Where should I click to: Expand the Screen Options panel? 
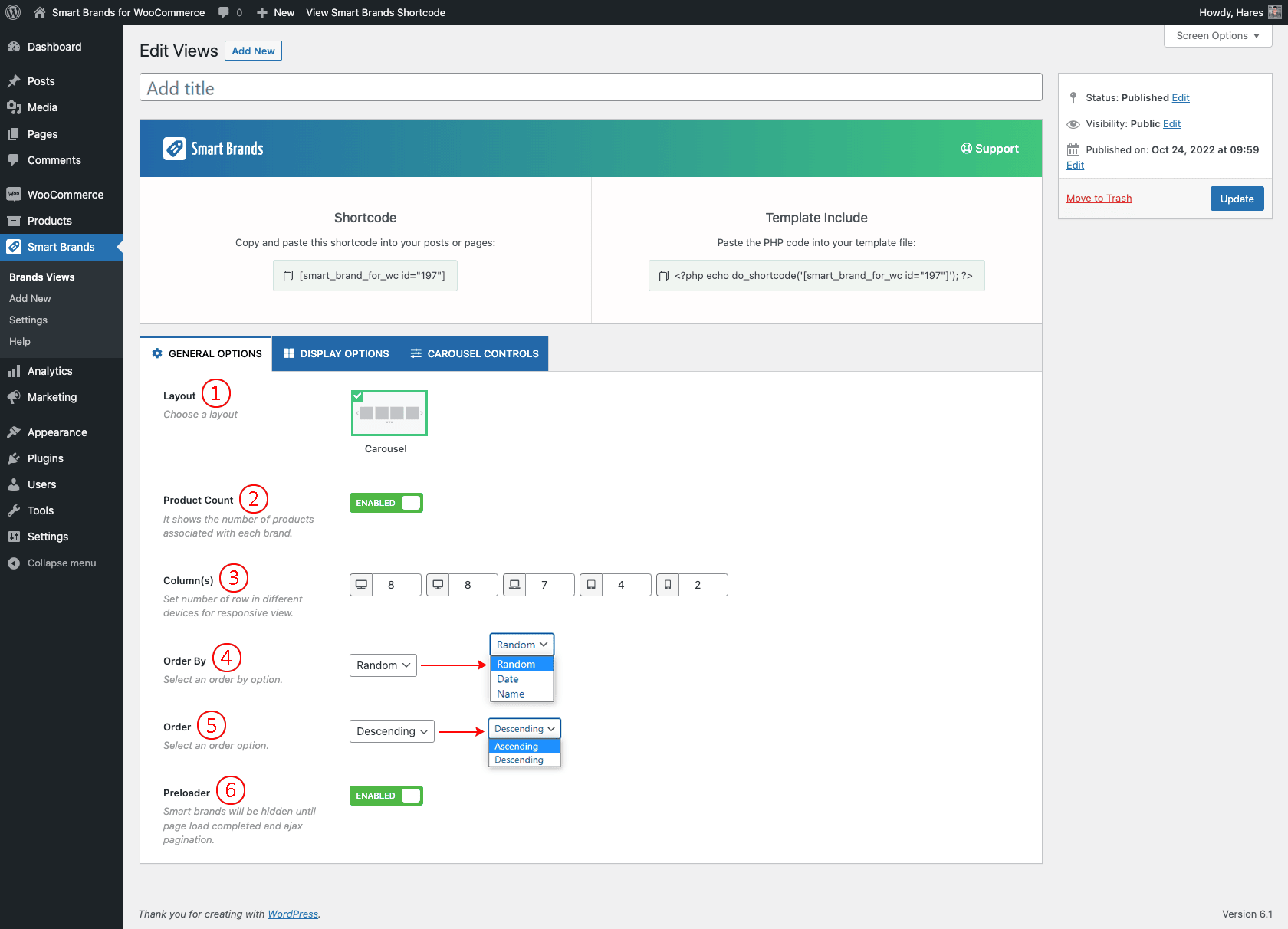click(1217, 36)
